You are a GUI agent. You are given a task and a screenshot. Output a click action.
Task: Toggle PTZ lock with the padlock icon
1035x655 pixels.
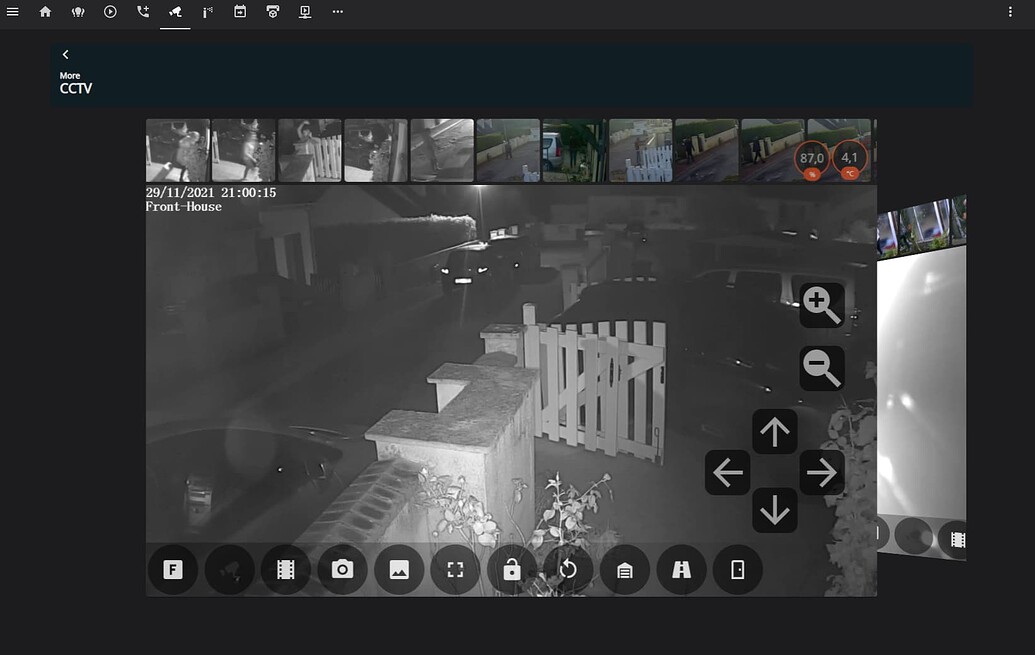tap(511, 569)
